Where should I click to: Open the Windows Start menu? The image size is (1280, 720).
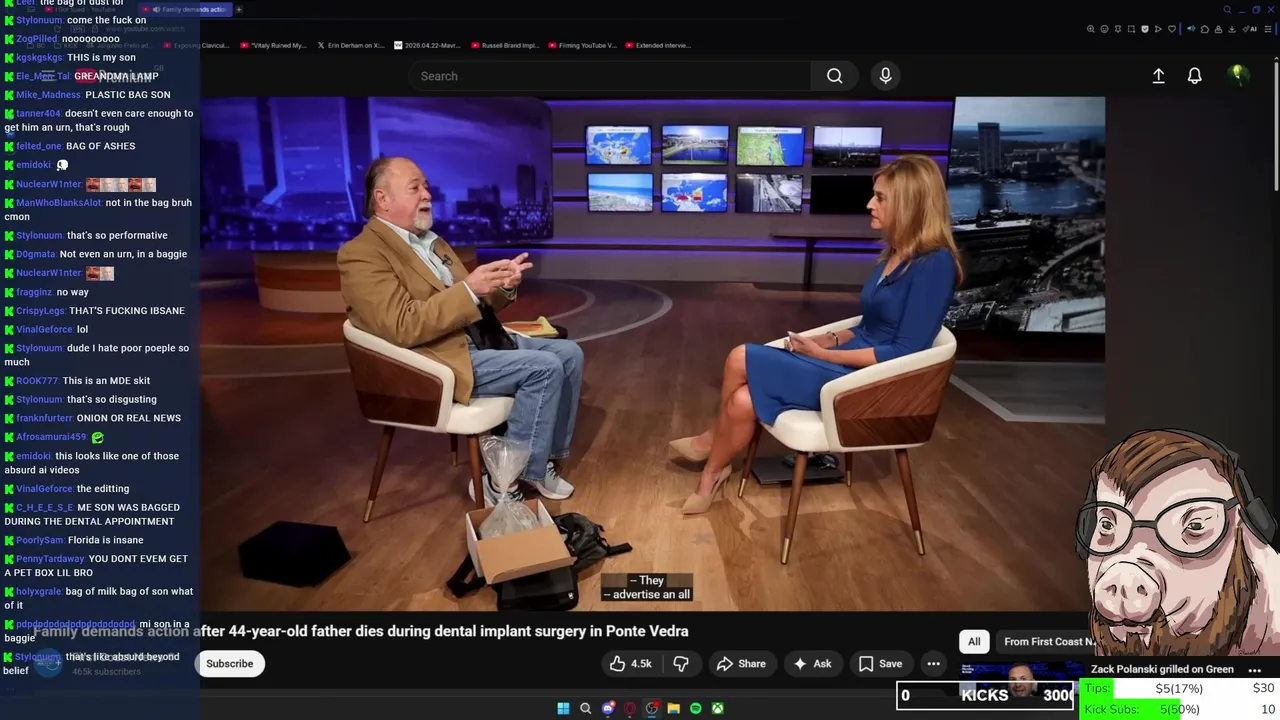[x=563, y=708]
